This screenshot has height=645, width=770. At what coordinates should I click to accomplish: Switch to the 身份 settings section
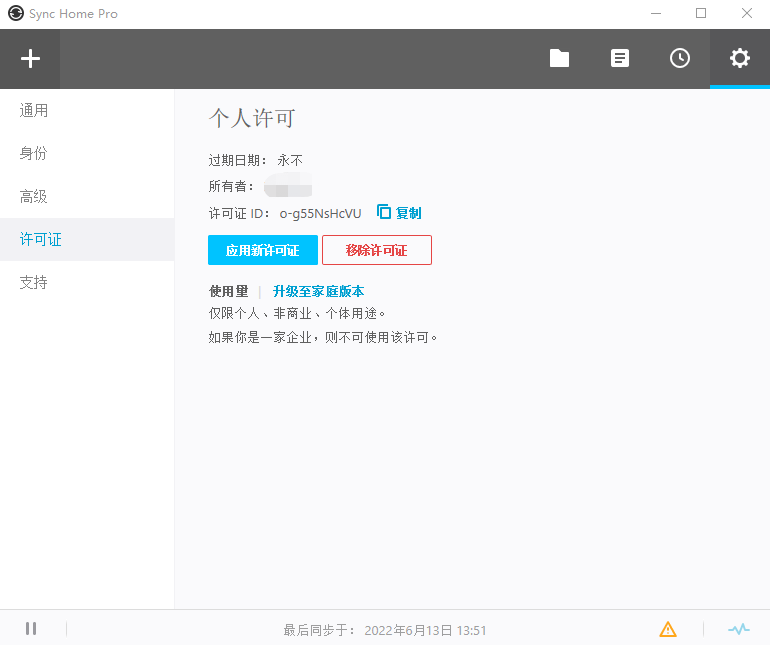[34, 154]
